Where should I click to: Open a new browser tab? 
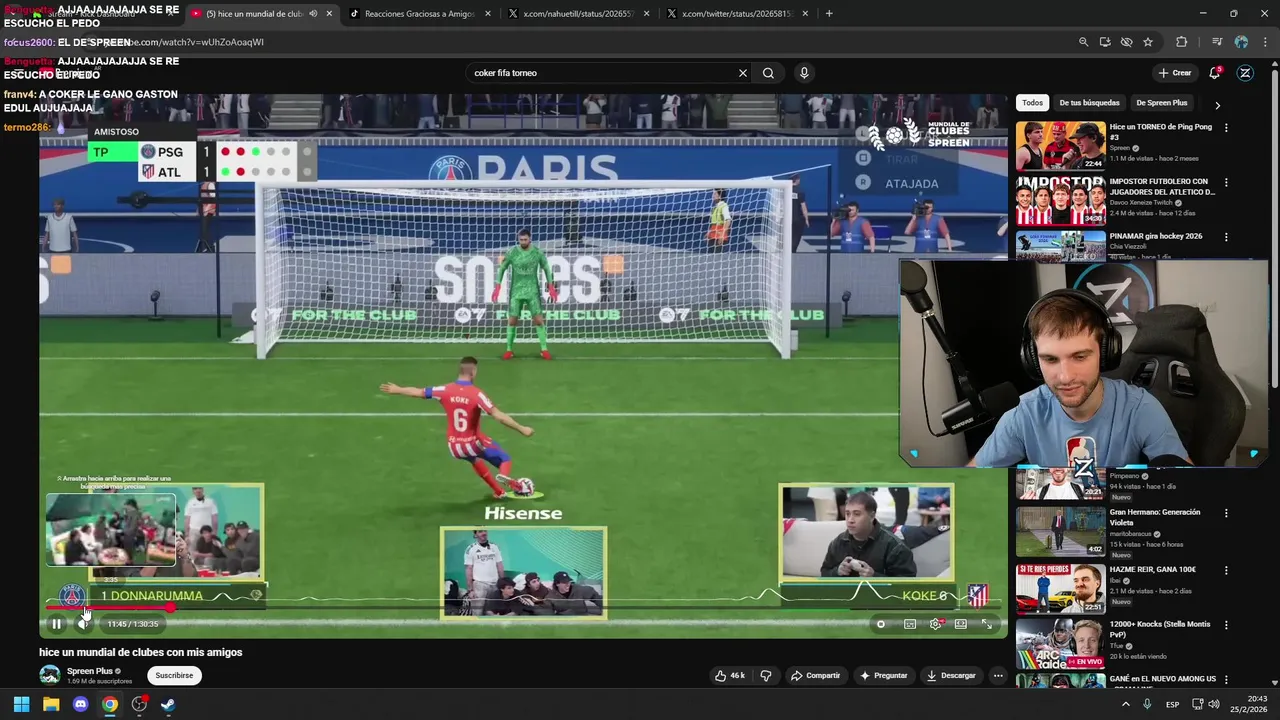829,14
